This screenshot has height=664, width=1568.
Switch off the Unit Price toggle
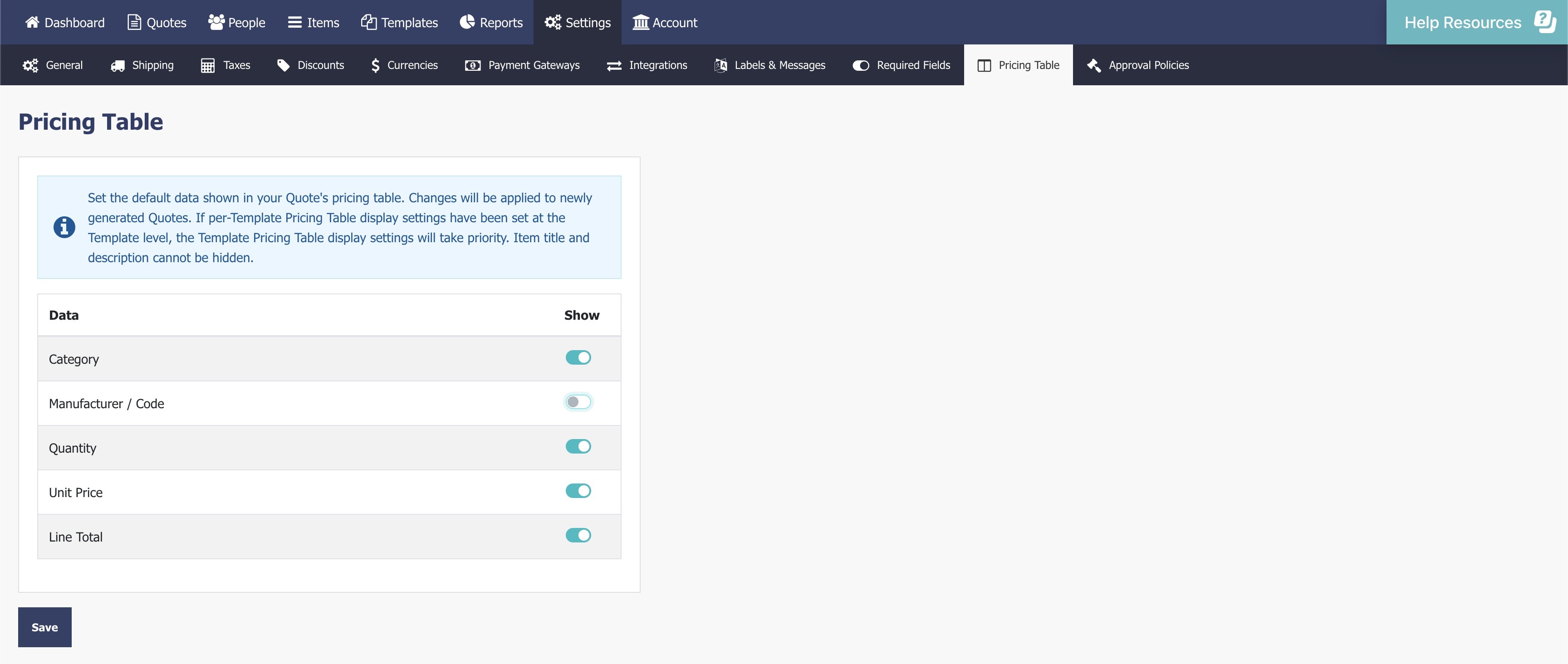[x=578, y=491]
